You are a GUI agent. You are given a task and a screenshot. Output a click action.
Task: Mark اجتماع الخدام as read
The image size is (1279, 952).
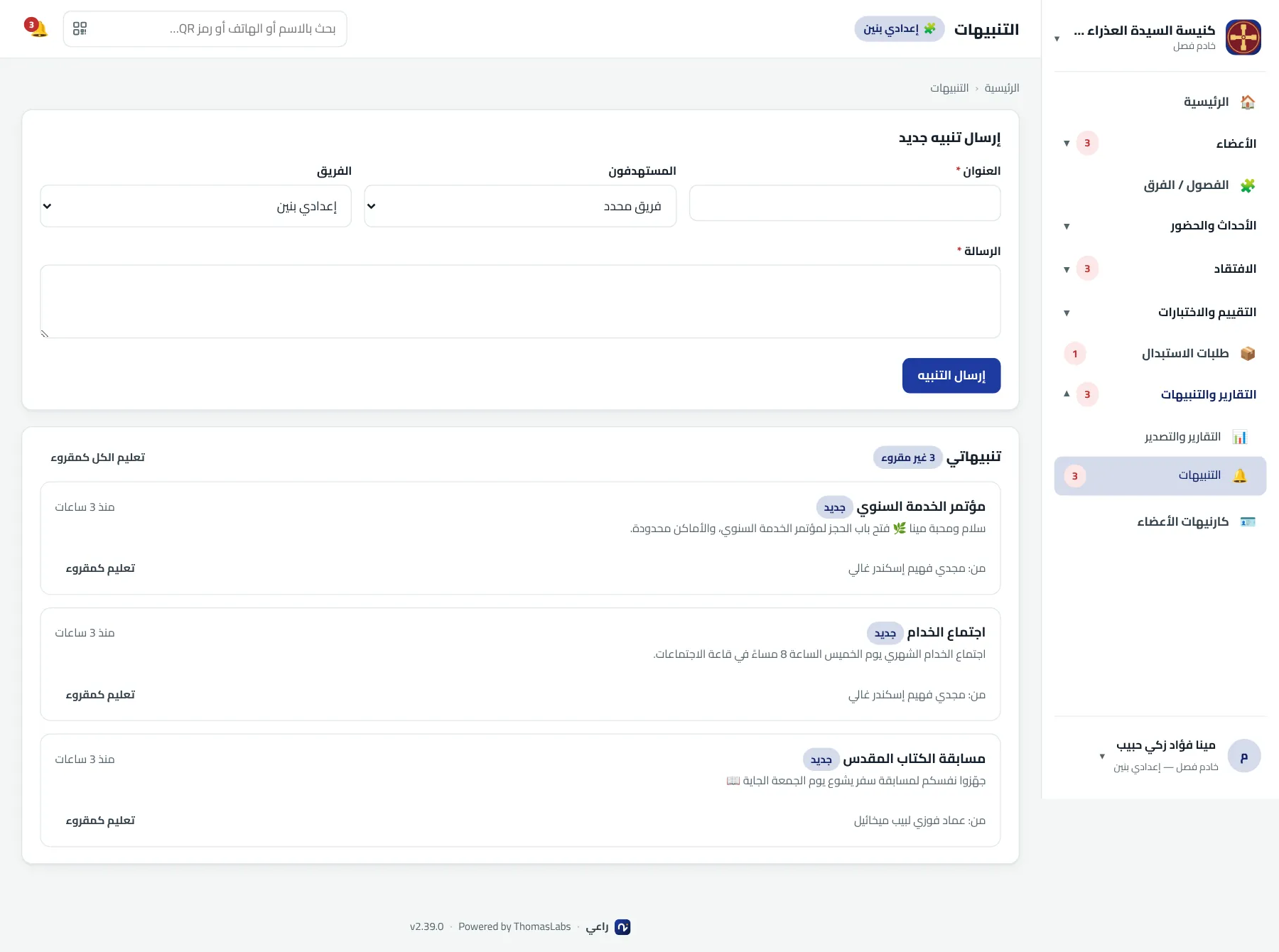click(x=100, y=695)
